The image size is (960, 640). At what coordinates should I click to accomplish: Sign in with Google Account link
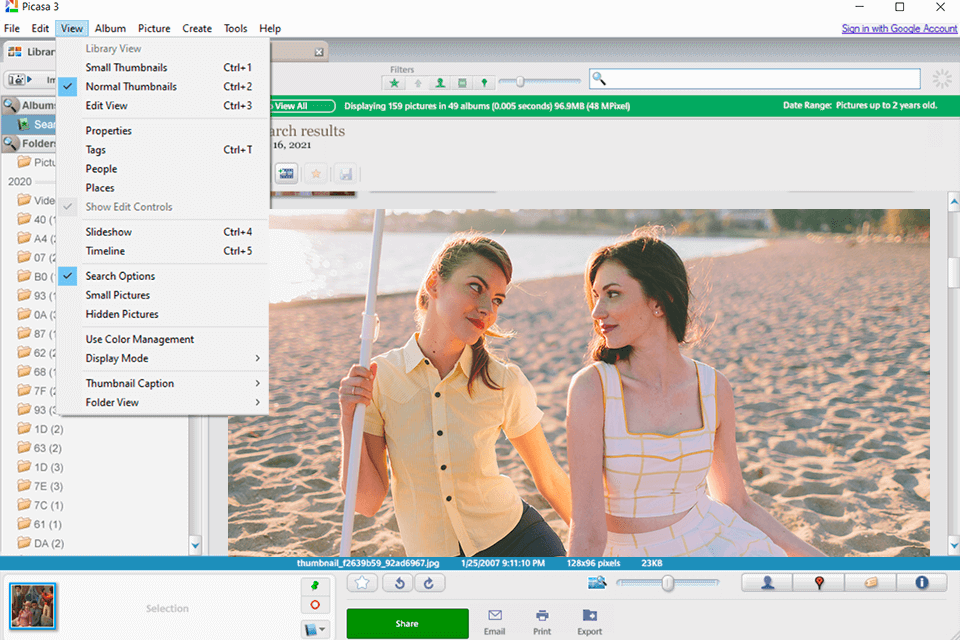coord(899,28)
